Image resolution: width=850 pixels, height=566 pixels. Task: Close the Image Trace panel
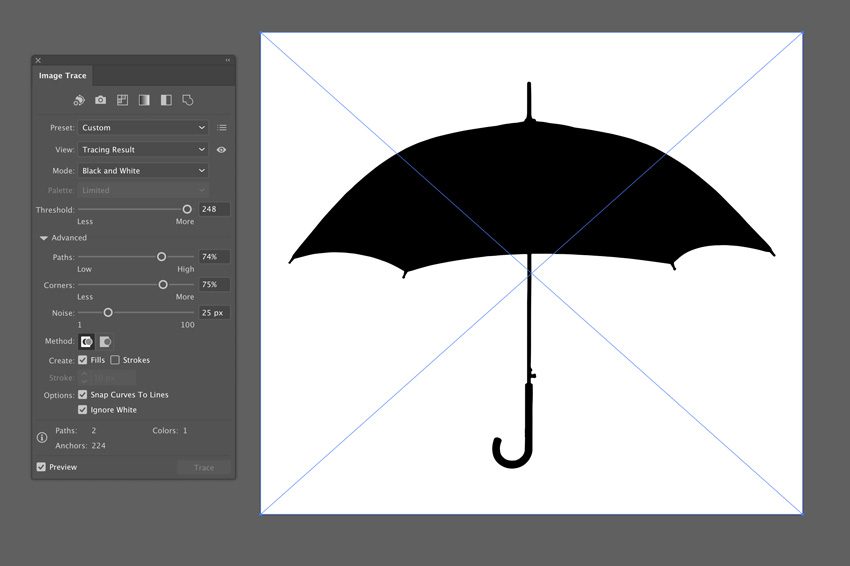(x=38, y=60)
